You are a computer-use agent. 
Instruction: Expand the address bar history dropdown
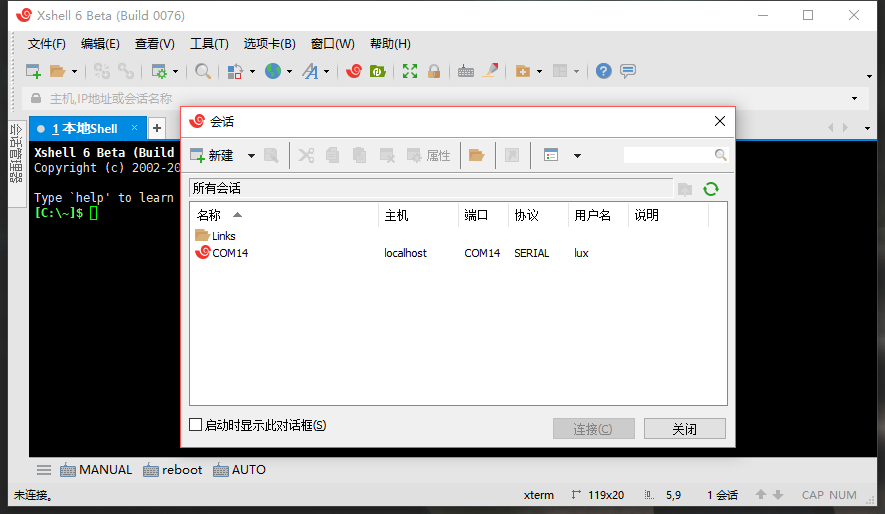point(855,99)
